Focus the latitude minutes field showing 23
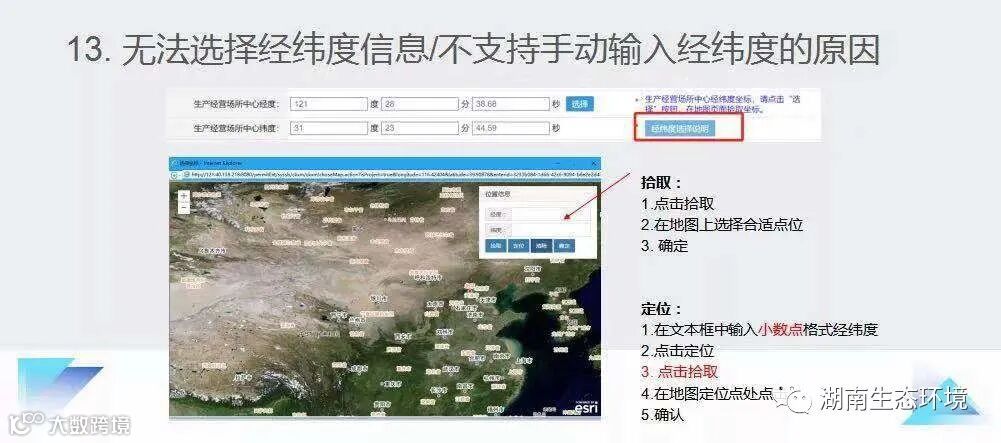The width and height of the screenshot is (1001, 443). (420, 128)
